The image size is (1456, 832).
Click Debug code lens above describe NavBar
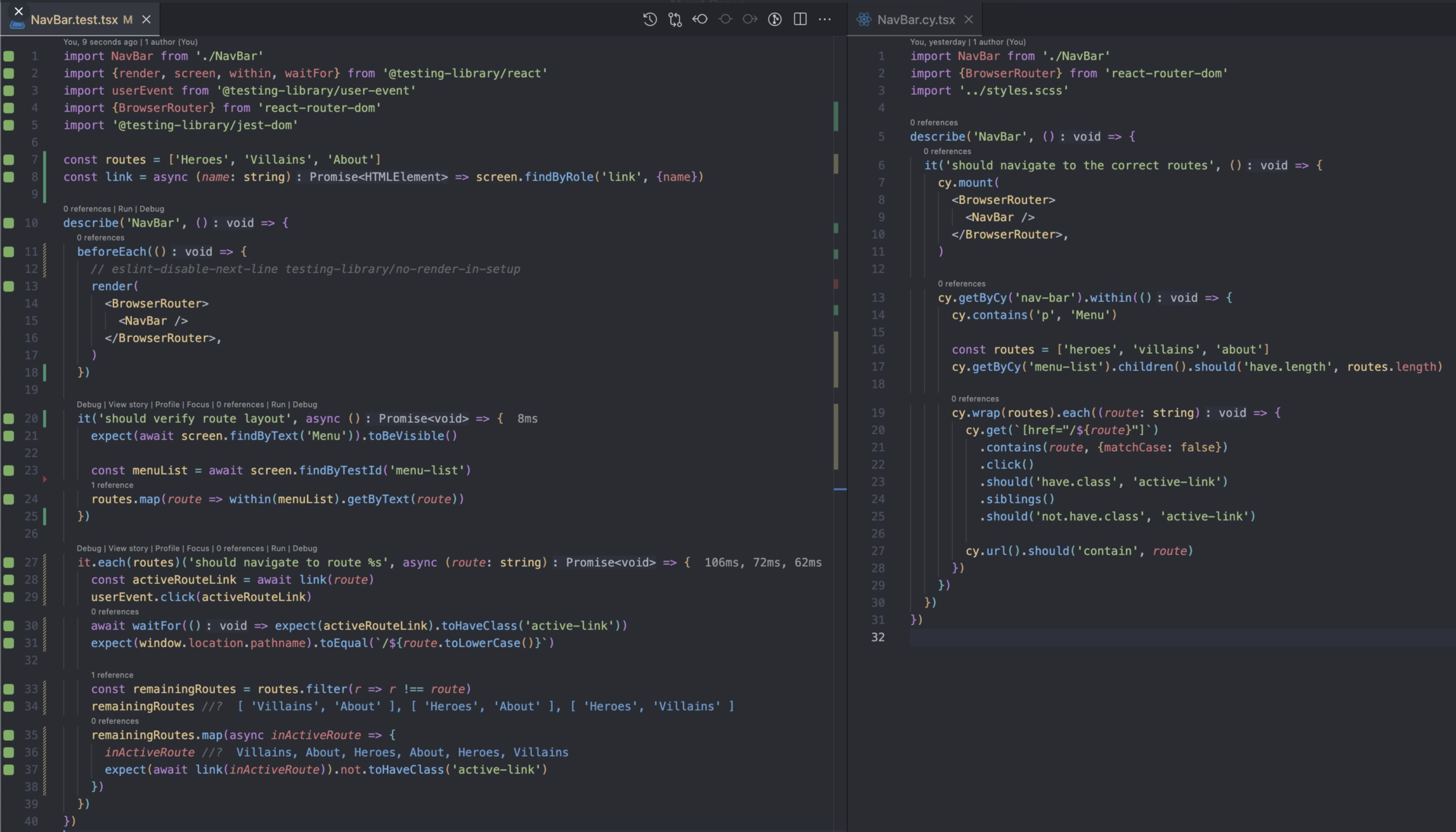(x=152, y=209)
